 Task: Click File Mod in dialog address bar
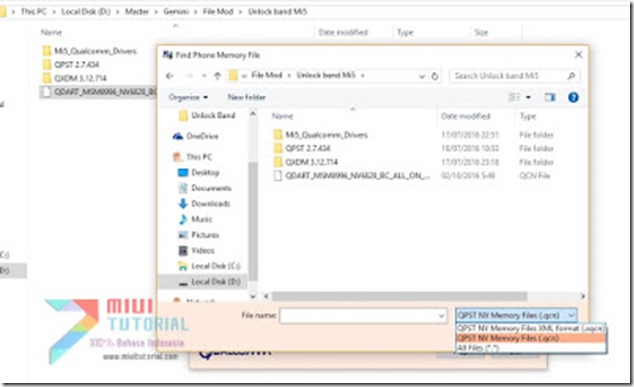[x=266, y=75]
